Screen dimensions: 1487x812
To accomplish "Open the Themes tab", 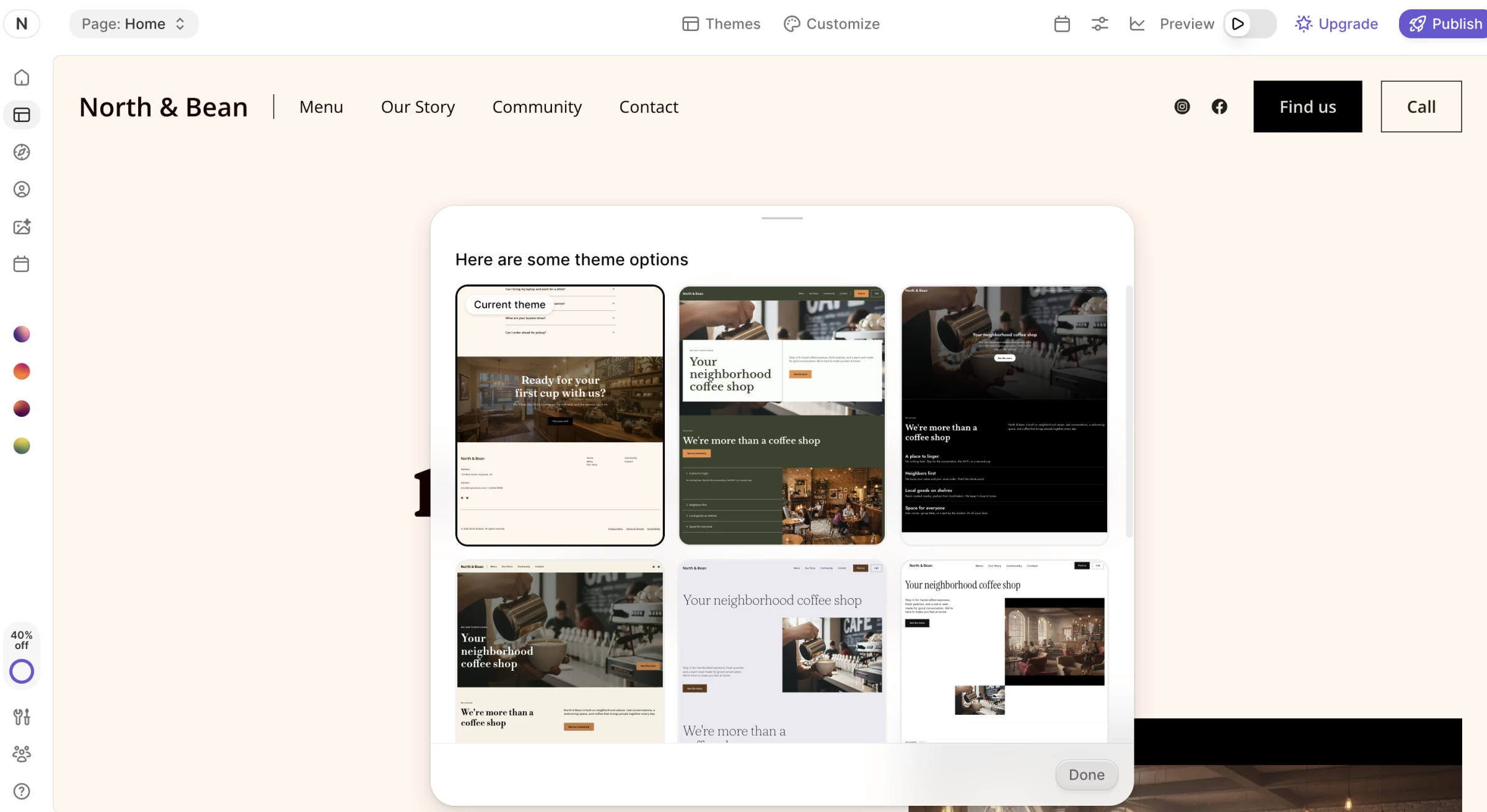I will 721,24.
